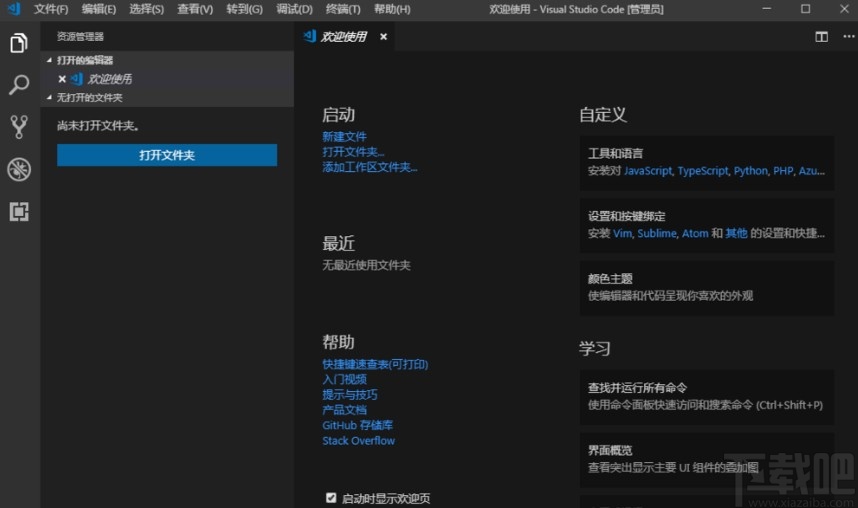This screenshot has width=858, height=508.
Task: Open the Debug view icon
Action: pyautogui.click(x=19, y=169)
